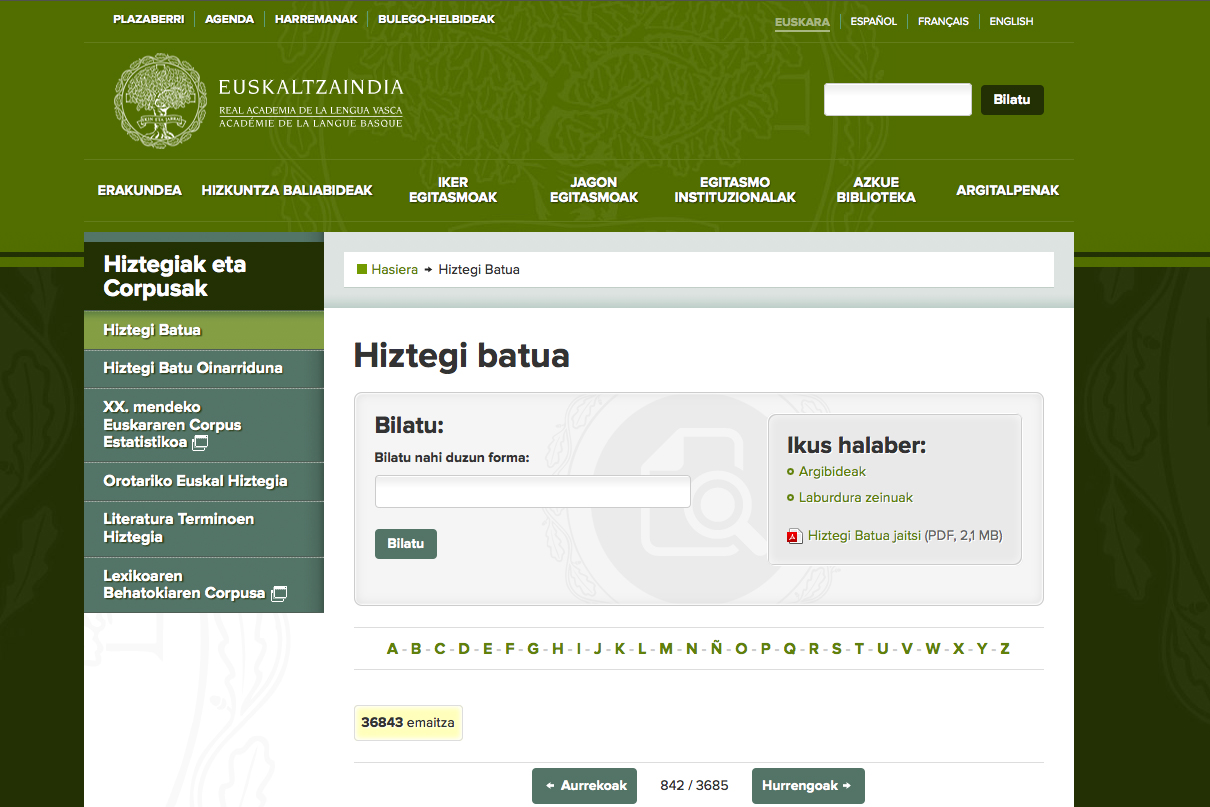Open the Argibideak link

coord(832,472)
